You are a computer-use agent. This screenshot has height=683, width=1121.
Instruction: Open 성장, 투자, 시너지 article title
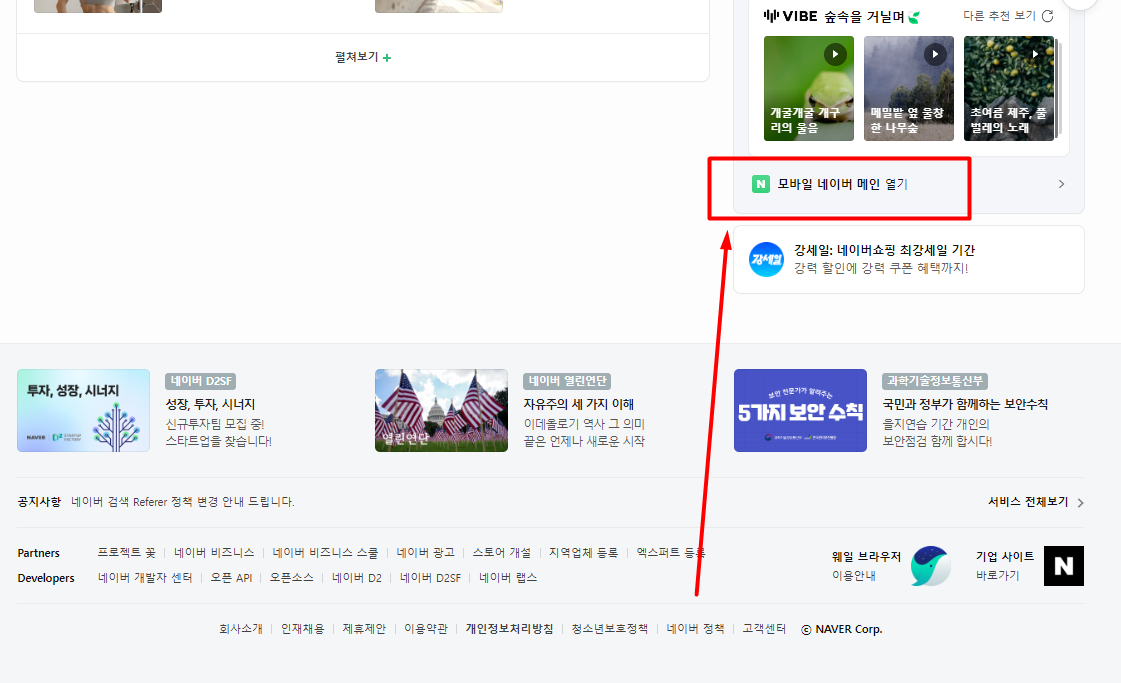[210, 404]
